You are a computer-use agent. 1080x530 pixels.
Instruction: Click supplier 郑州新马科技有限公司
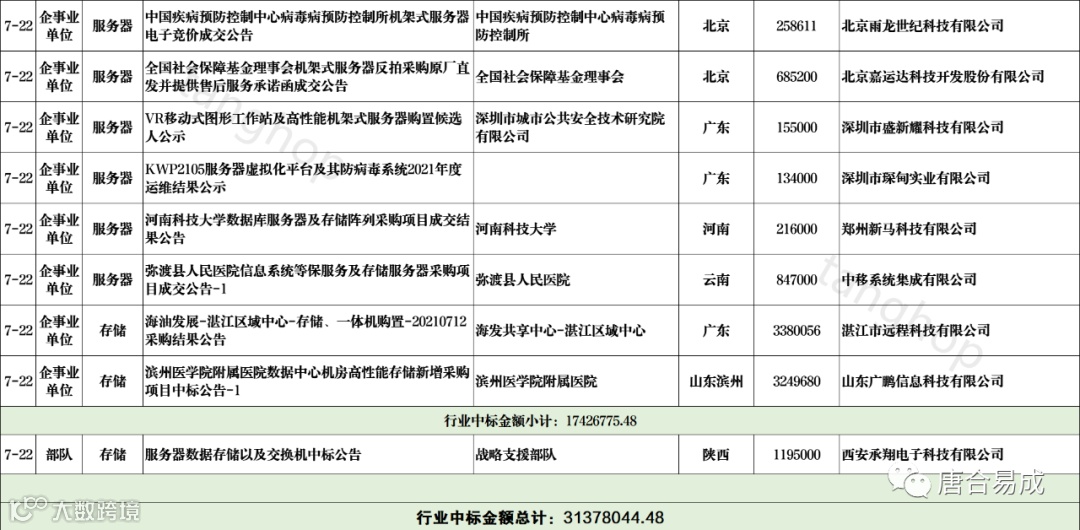[x=908, y=229]
